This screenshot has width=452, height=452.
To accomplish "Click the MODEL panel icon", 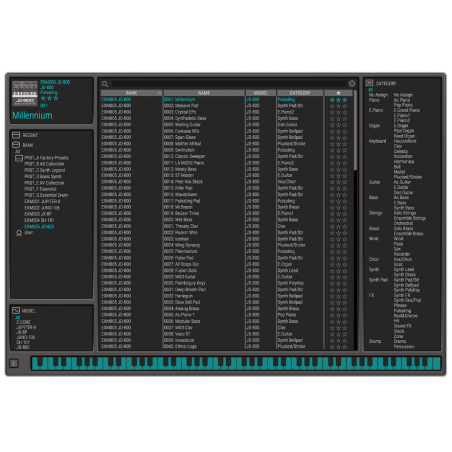I will tap(16, 311).
